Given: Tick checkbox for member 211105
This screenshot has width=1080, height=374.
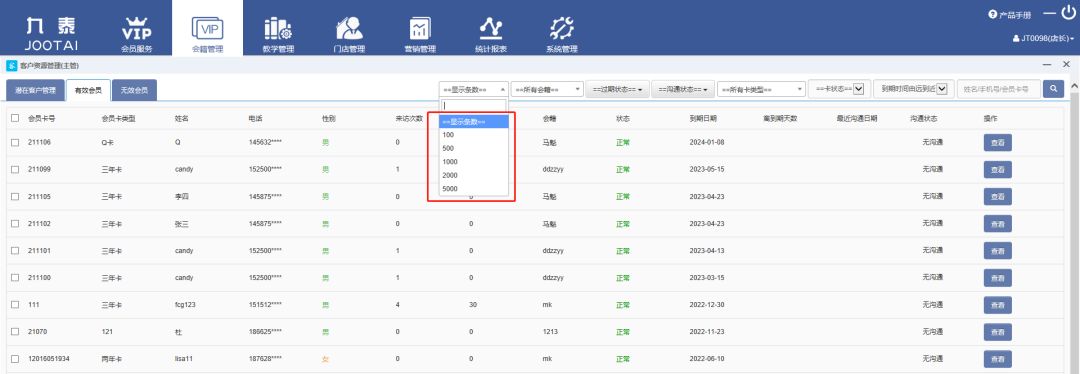Looking at the screenshot, I should tap(15, 196).
